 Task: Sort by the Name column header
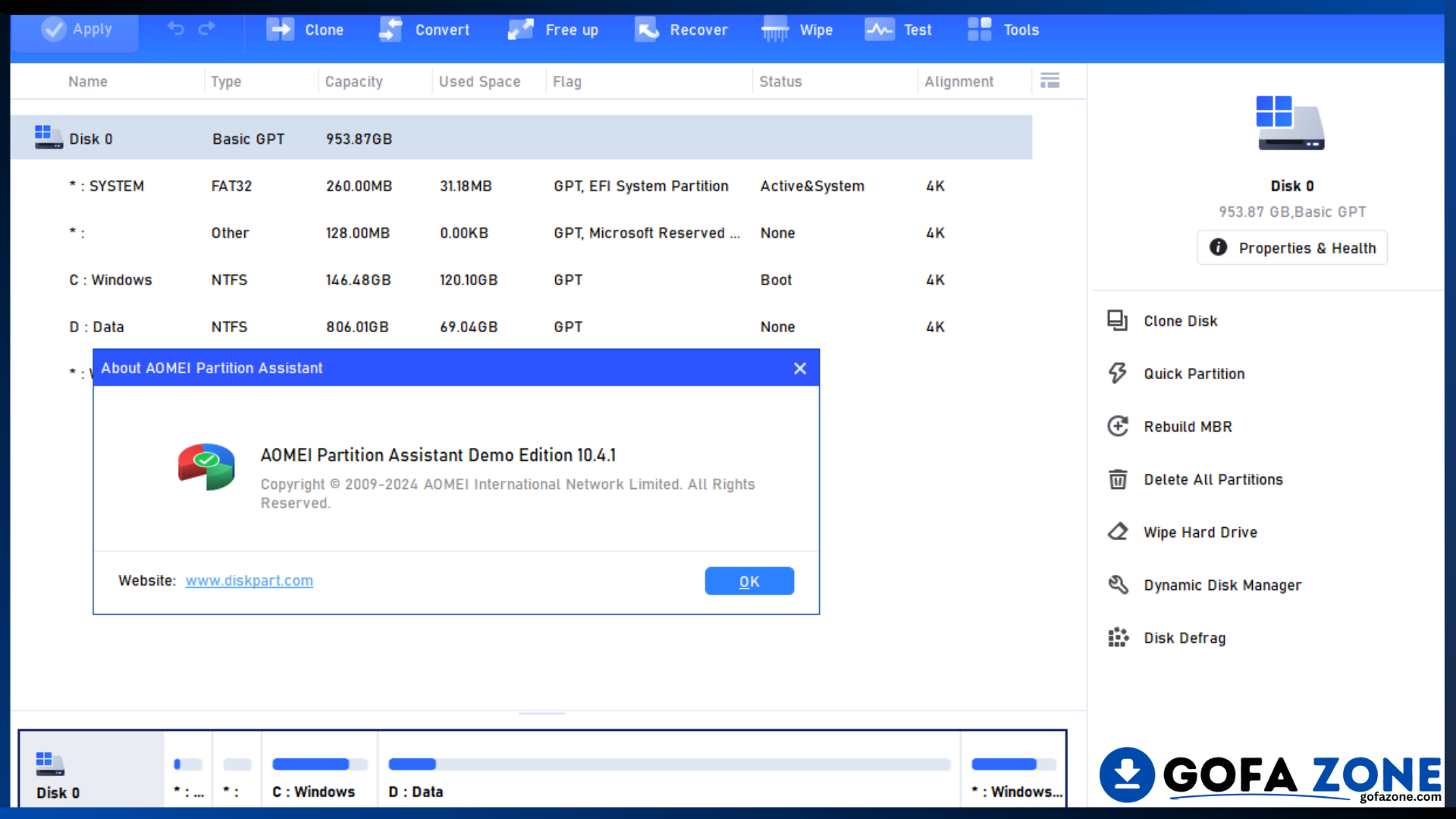point(88,81)
